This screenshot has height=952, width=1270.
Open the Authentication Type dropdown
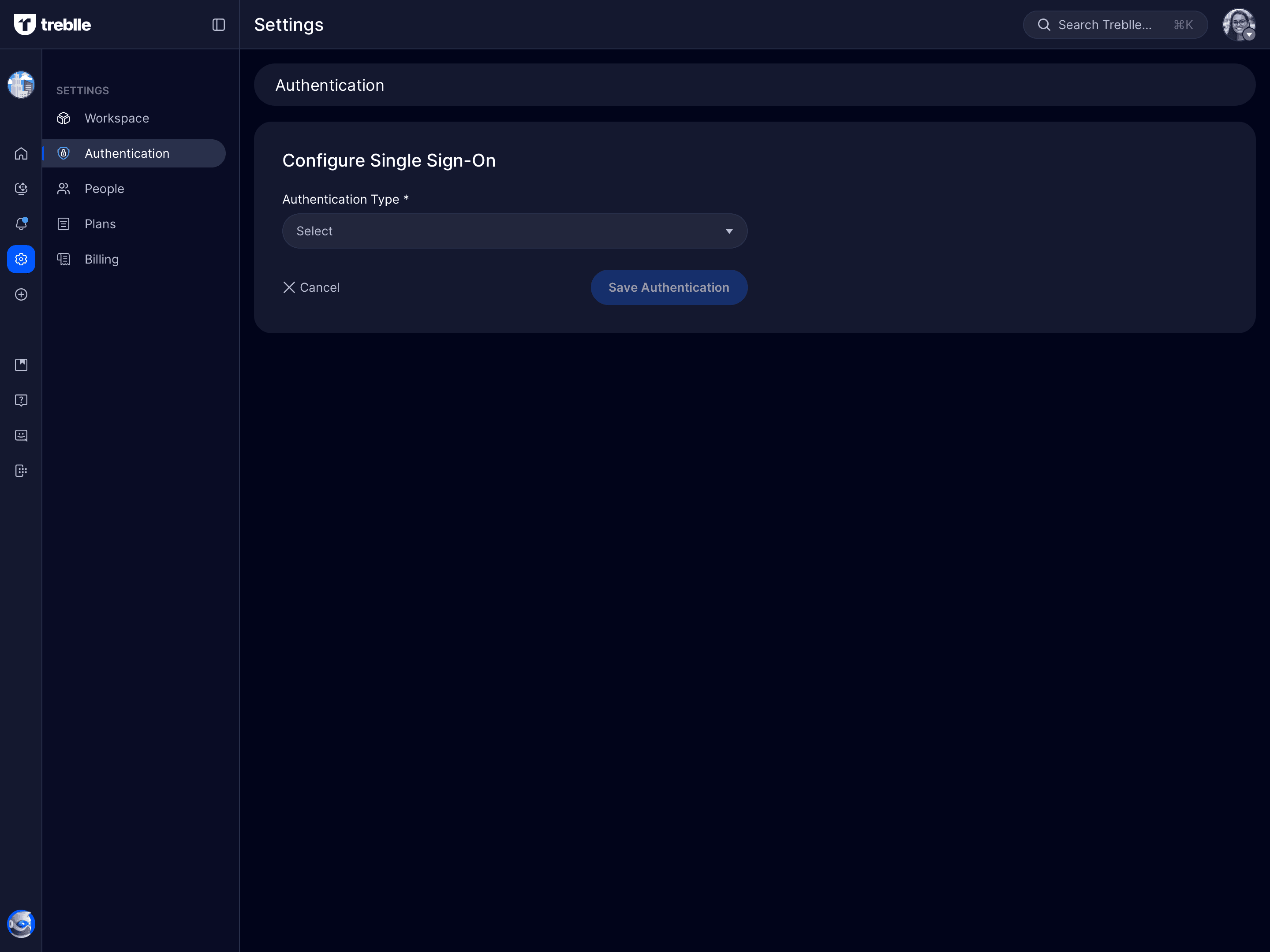pyautogui.click(x=514, y=231)
